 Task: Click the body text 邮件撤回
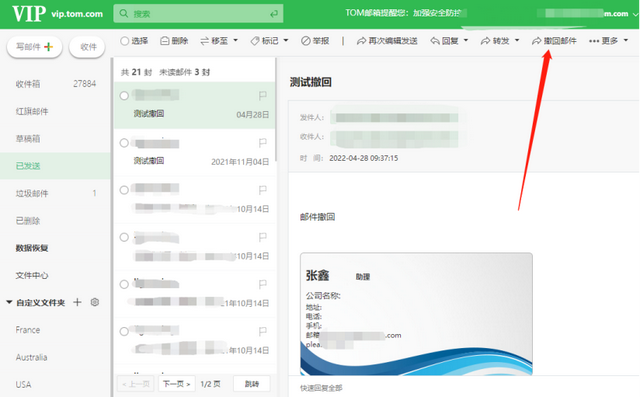(x=318, y=217)
